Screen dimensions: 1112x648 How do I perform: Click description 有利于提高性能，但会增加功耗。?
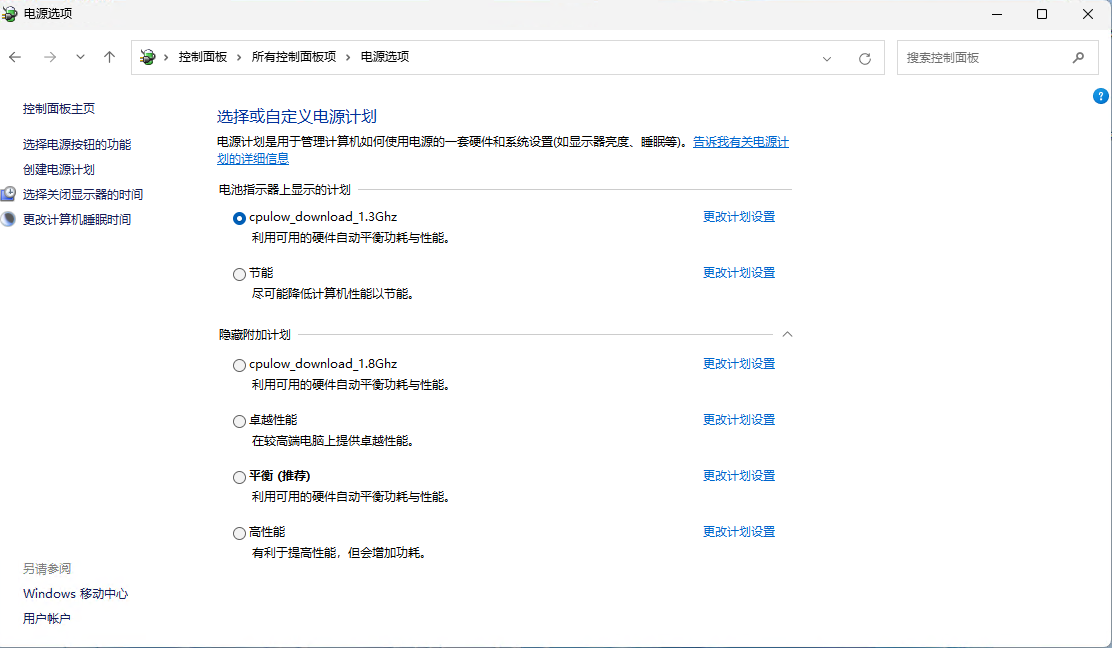(x=339, y=553)
